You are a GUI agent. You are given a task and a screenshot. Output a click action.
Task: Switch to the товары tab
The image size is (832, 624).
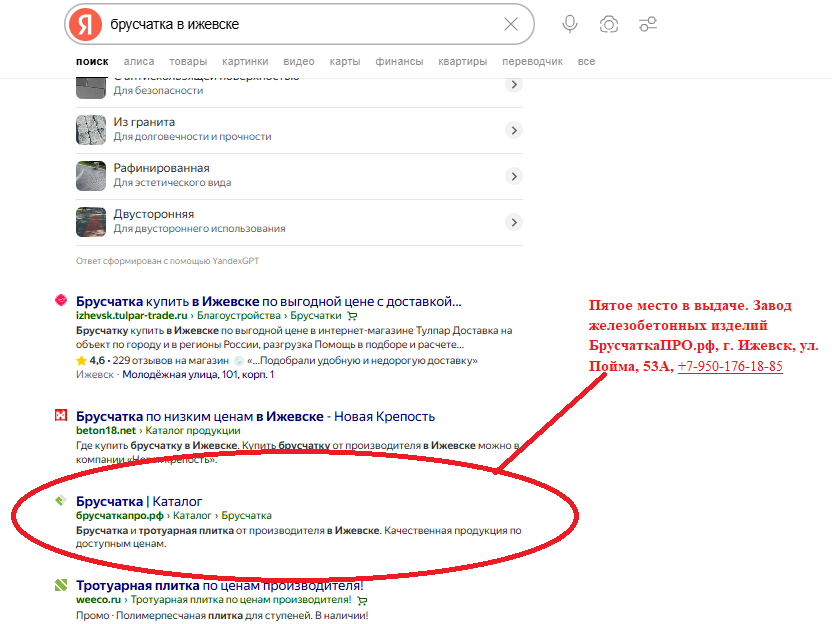[x=188, y=62]
